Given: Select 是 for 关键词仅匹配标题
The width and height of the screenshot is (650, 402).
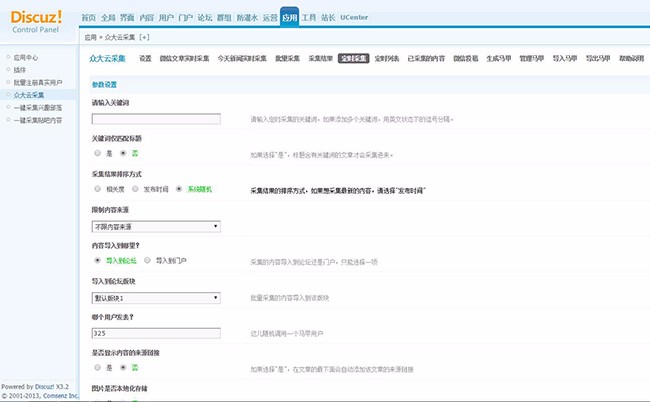Looking at the screenshot, I should (x=97, y=153).
